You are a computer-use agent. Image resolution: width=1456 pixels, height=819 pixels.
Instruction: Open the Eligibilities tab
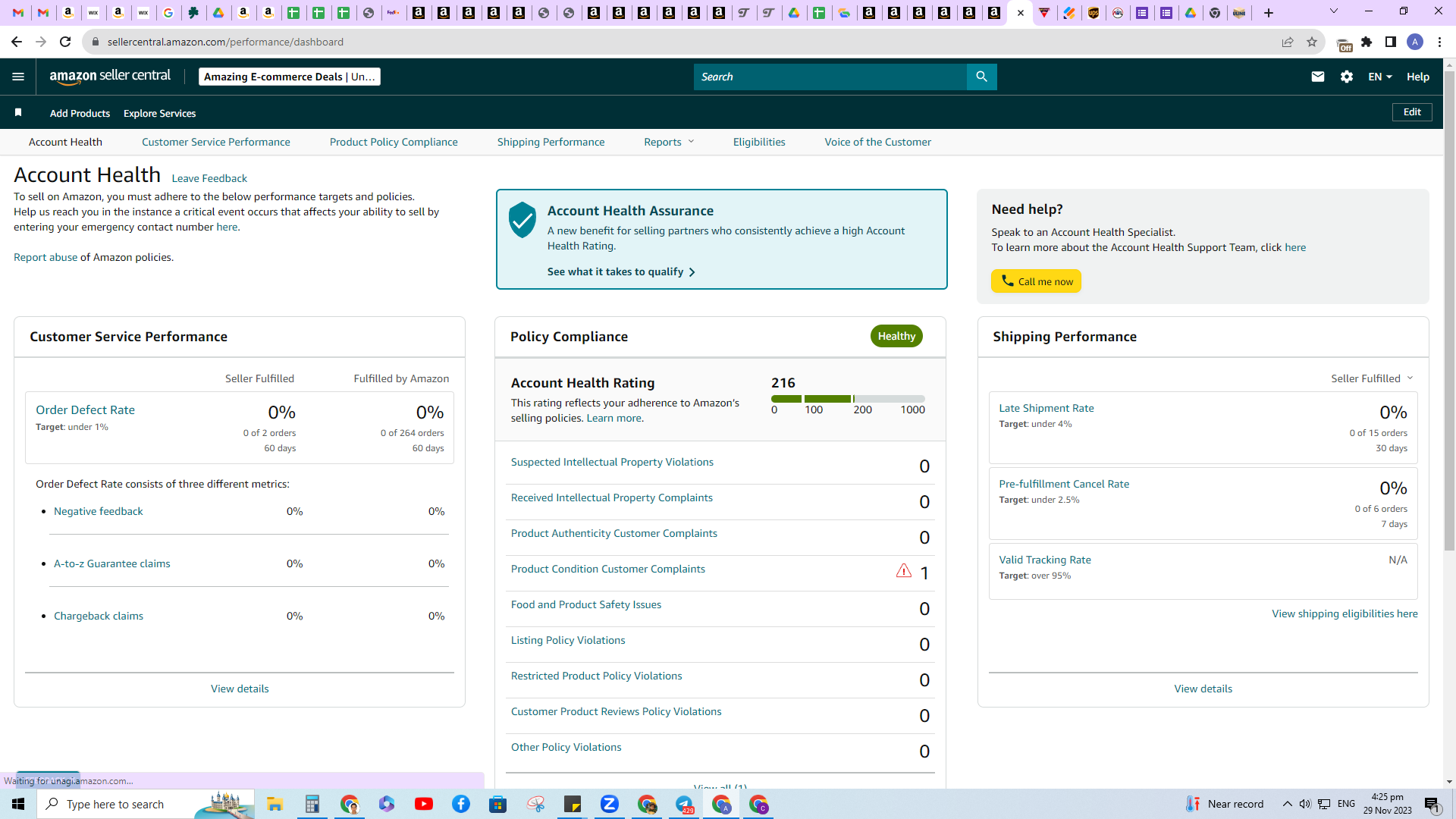click(x=759, y=142)
